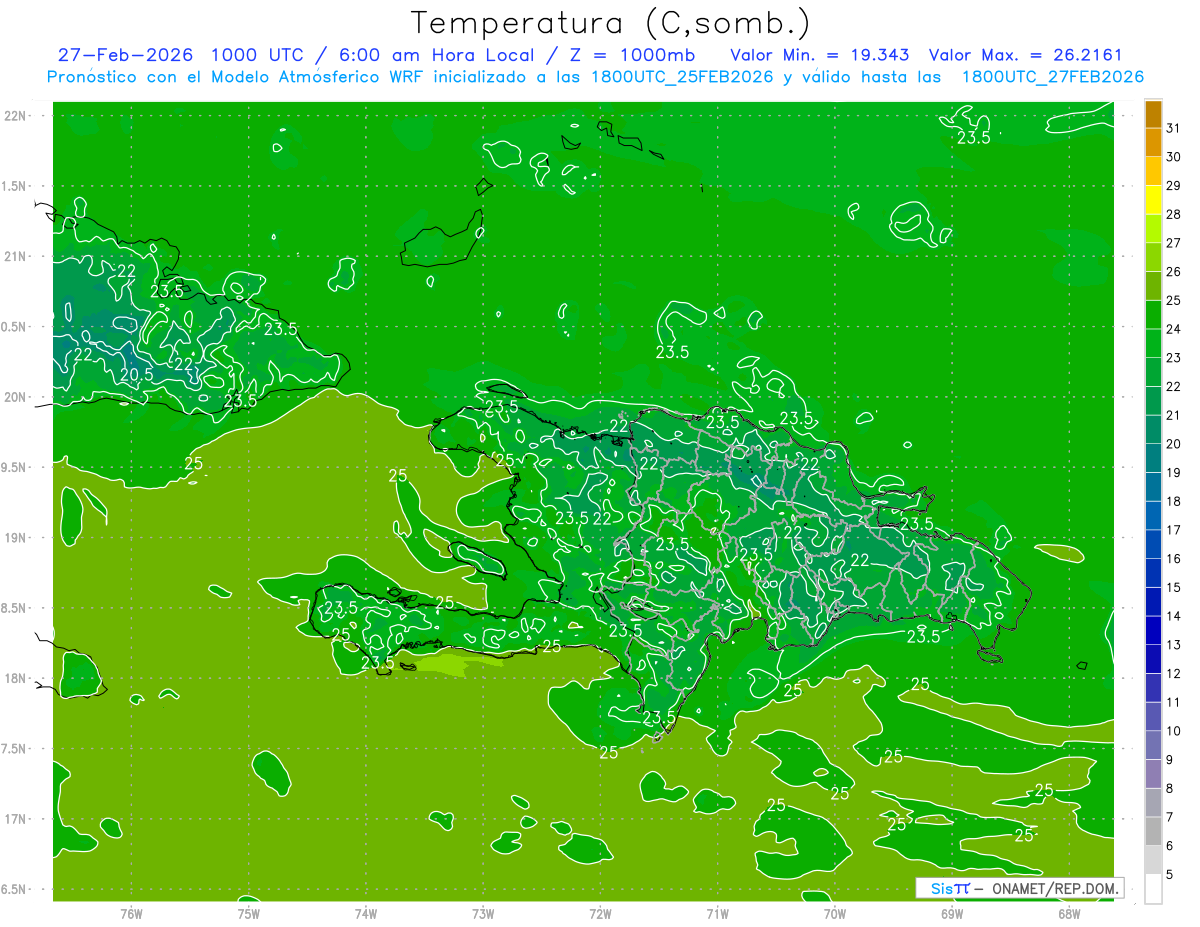1200x927 pixels.
Task: Click the "22N" latitude label
Action: coord(16,116)
